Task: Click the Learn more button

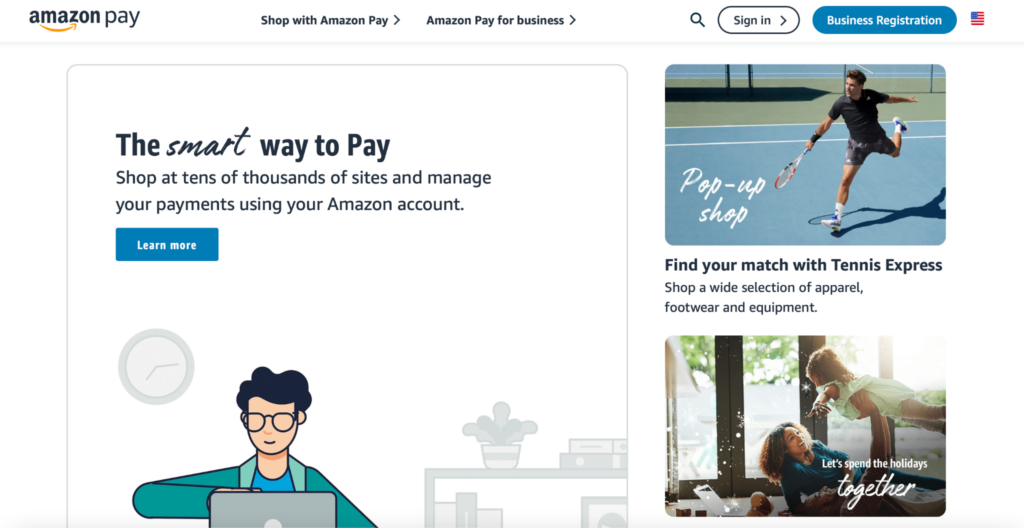Action: click(x=167, y=244)
